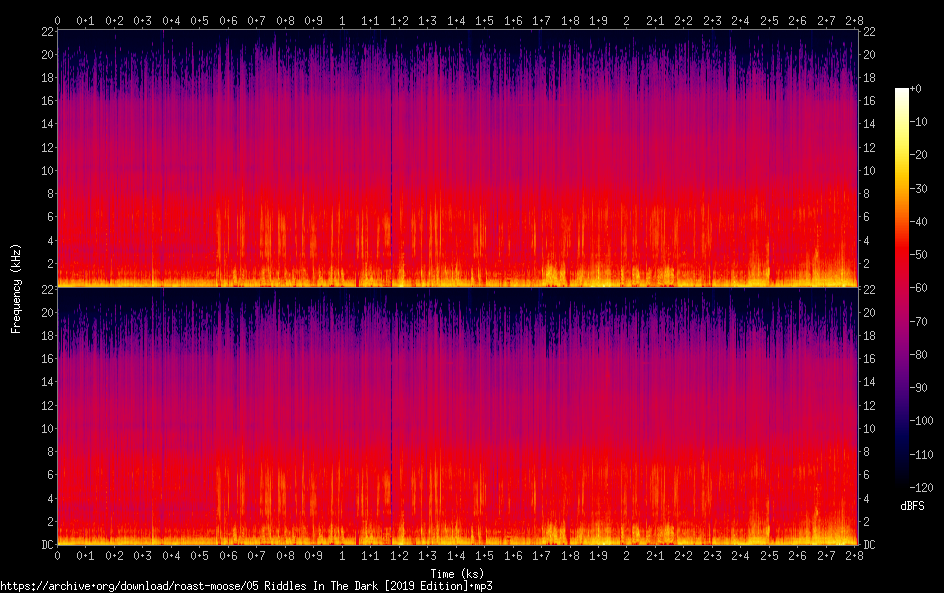Select the "10" kHz label left of upper channel
Viewport: 944px width, 593px height.
pyautogui.click(x=46, y=171)
